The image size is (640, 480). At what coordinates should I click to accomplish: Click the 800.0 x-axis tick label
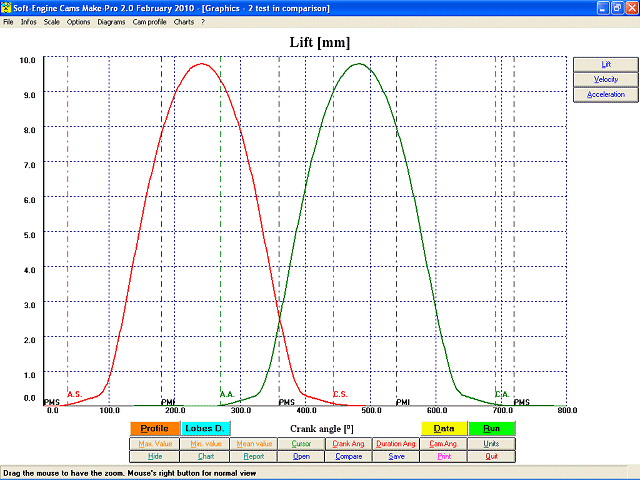(567, 410)
